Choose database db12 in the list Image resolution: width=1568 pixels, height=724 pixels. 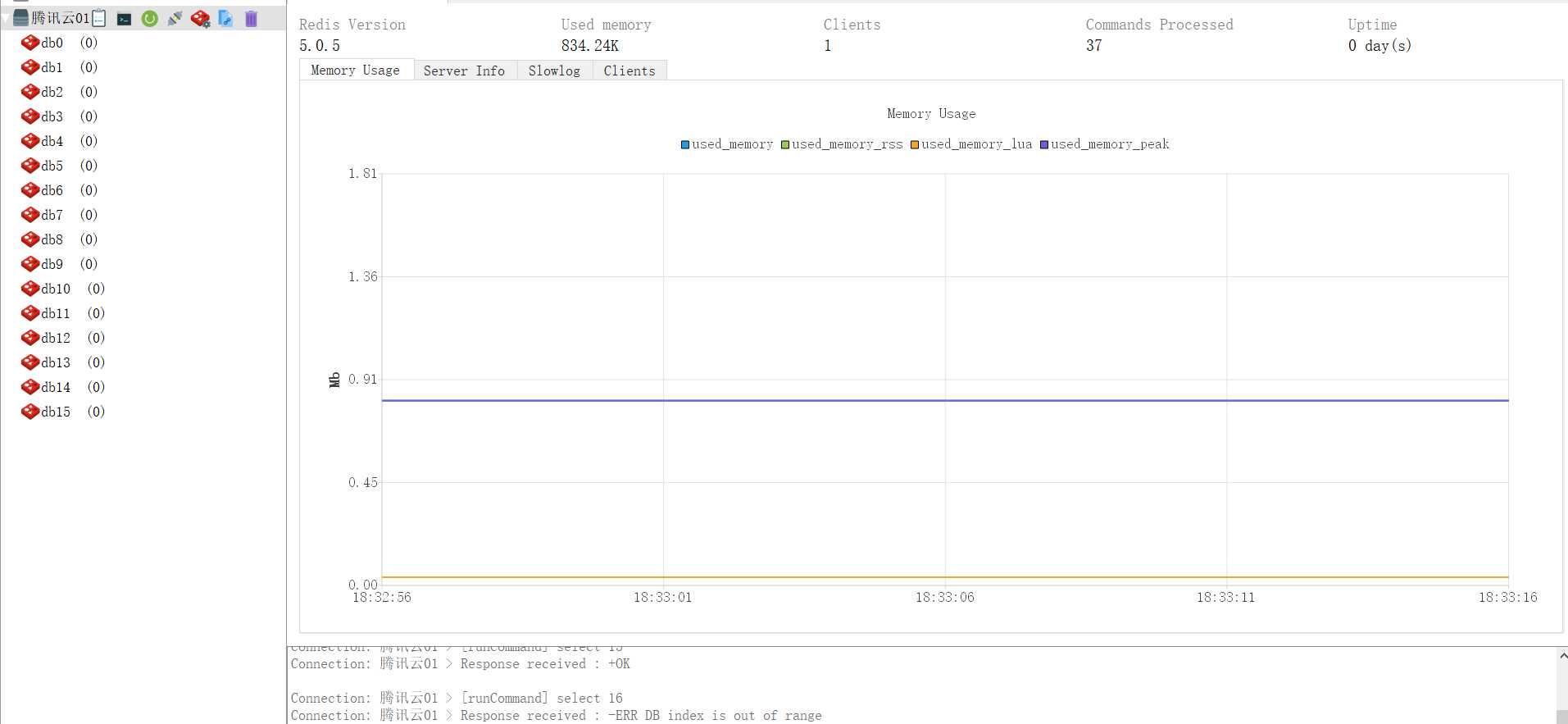[63, 338]
